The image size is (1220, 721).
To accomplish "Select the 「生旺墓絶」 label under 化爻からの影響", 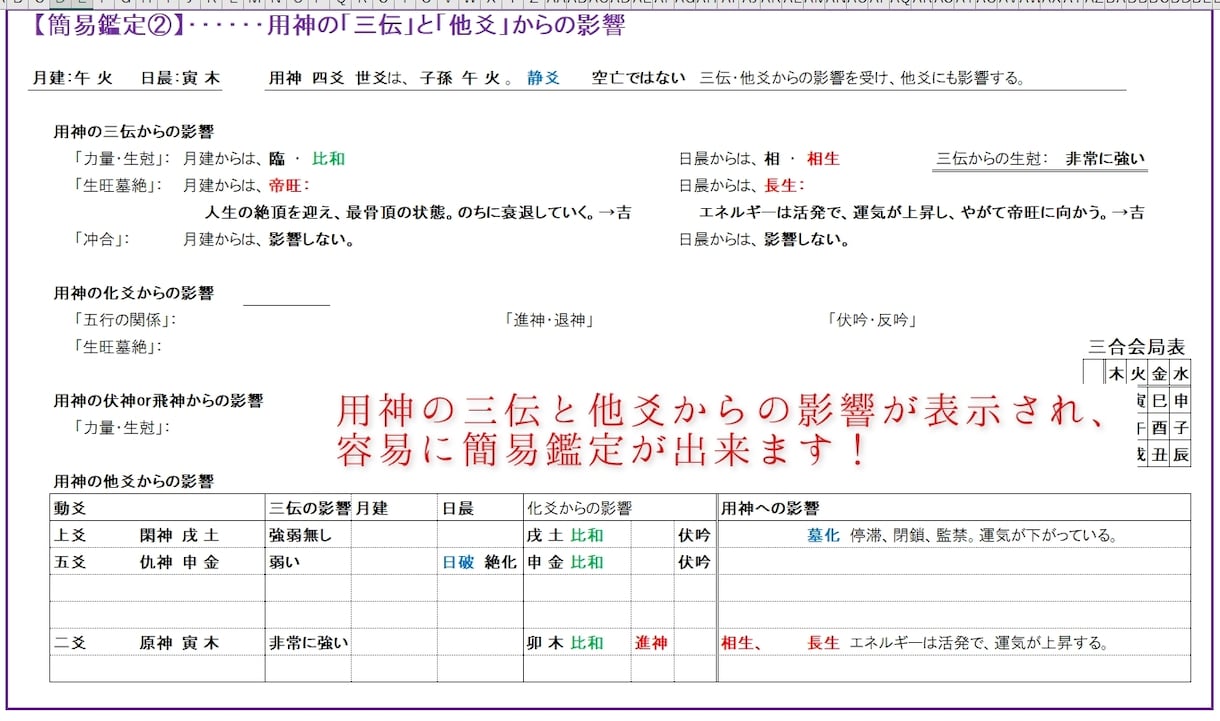I will (x=117, y=347).
